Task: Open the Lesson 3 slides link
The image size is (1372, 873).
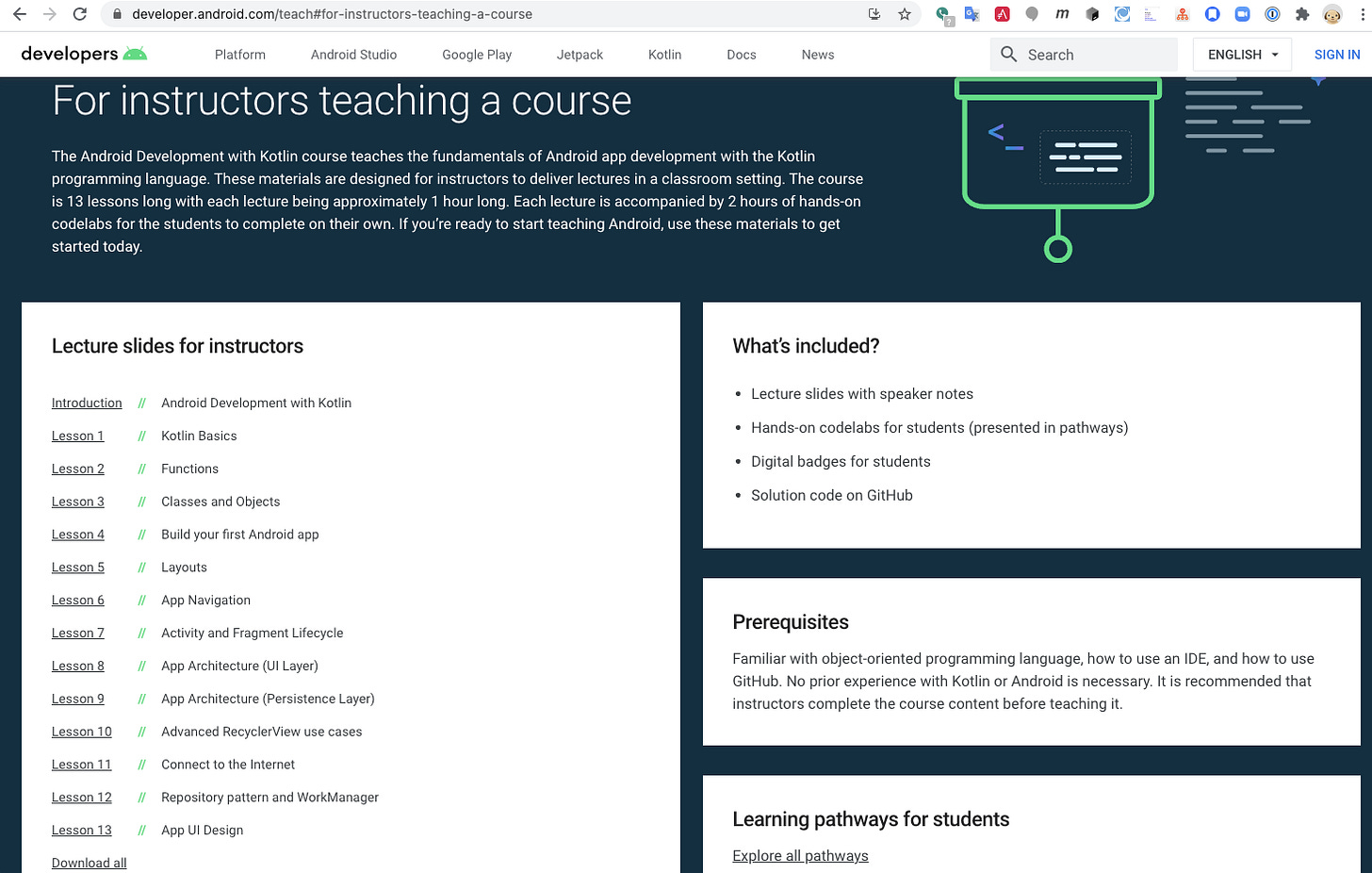Action: click(78, 502)
